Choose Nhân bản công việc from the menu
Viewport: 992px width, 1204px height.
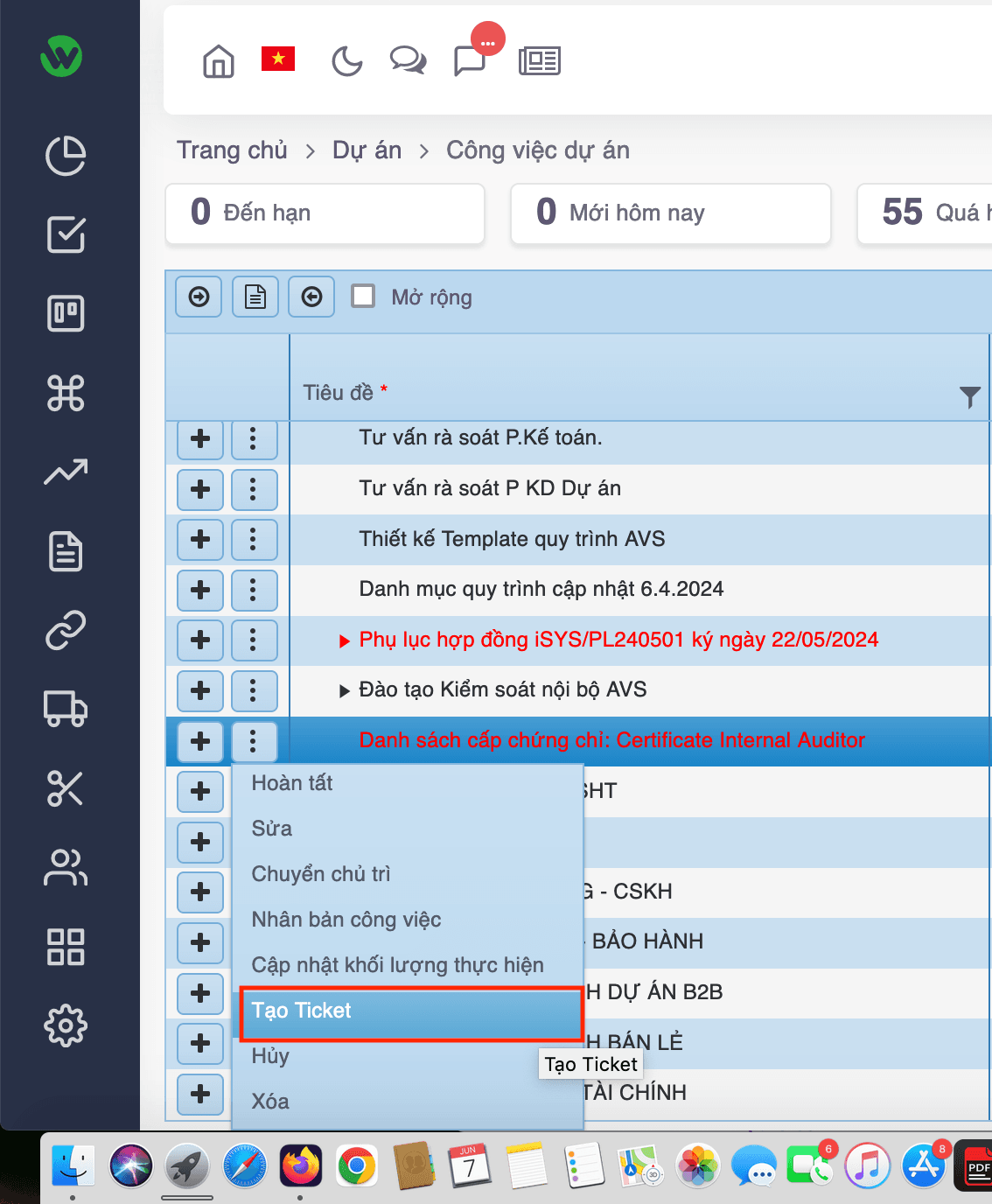[346, 920]
